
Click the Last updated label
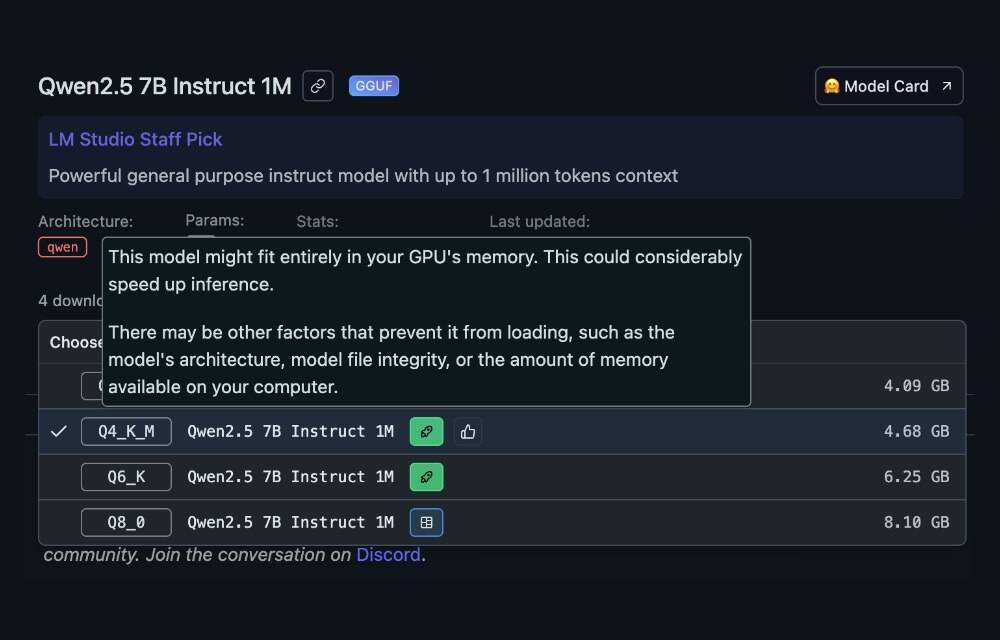coord(539,221)
